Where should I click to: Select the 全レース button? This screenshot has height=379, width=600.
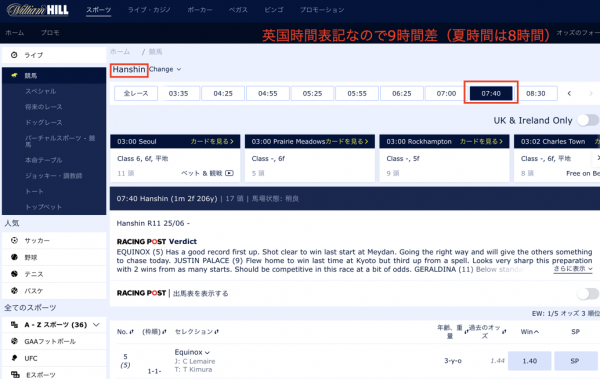click(x=136, y=93)
